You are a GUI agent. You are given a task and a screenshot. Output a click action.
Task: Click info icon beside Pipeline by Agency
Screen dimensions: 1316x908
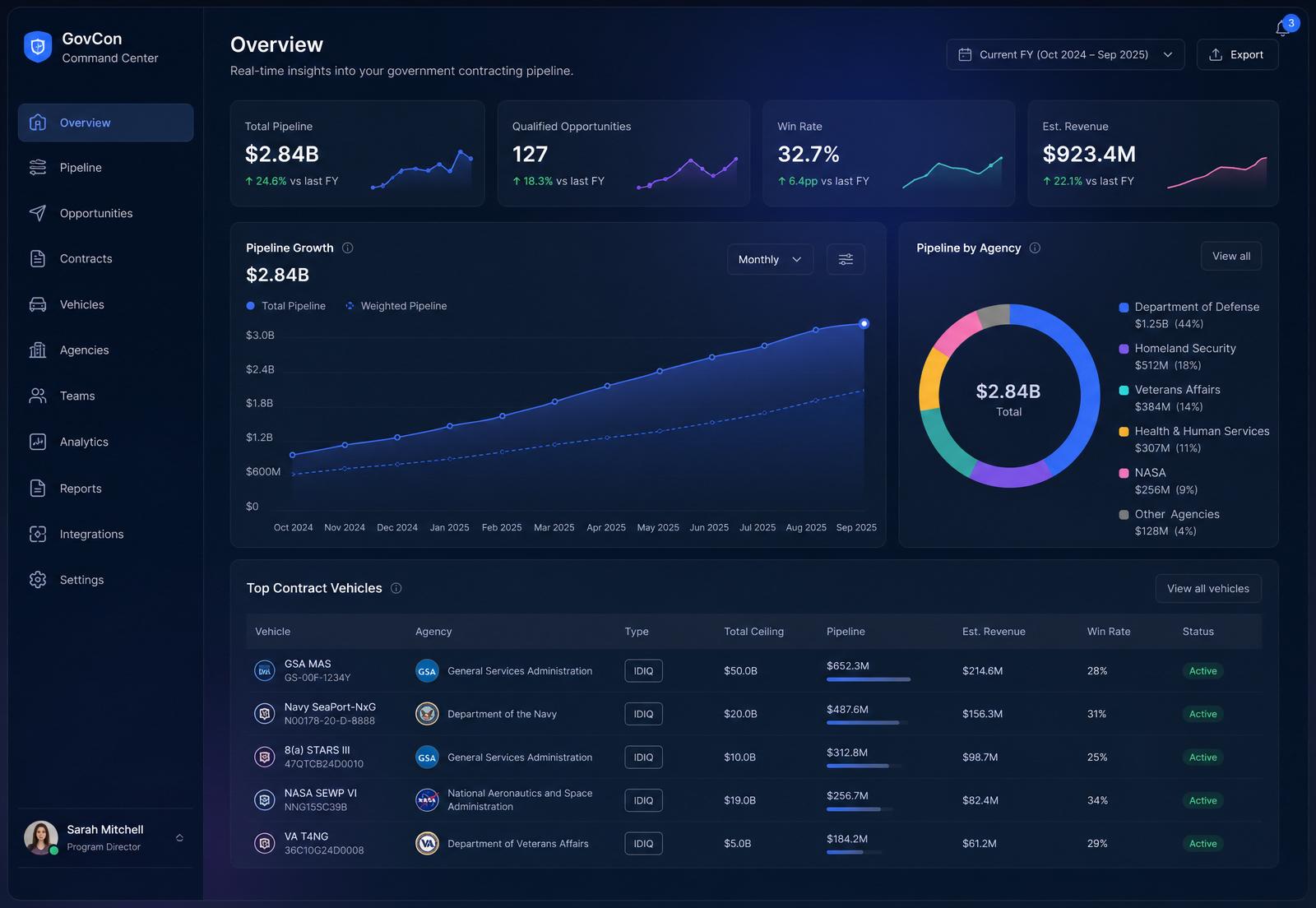pos(1035,248)
